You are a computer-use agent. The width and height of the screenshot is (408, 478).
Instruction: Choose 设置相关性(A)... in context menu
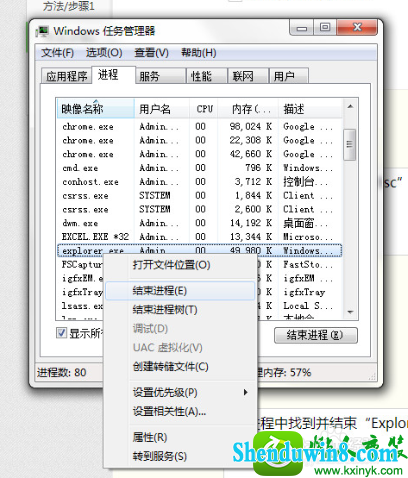pyautogui.click(x=180, y=412)
